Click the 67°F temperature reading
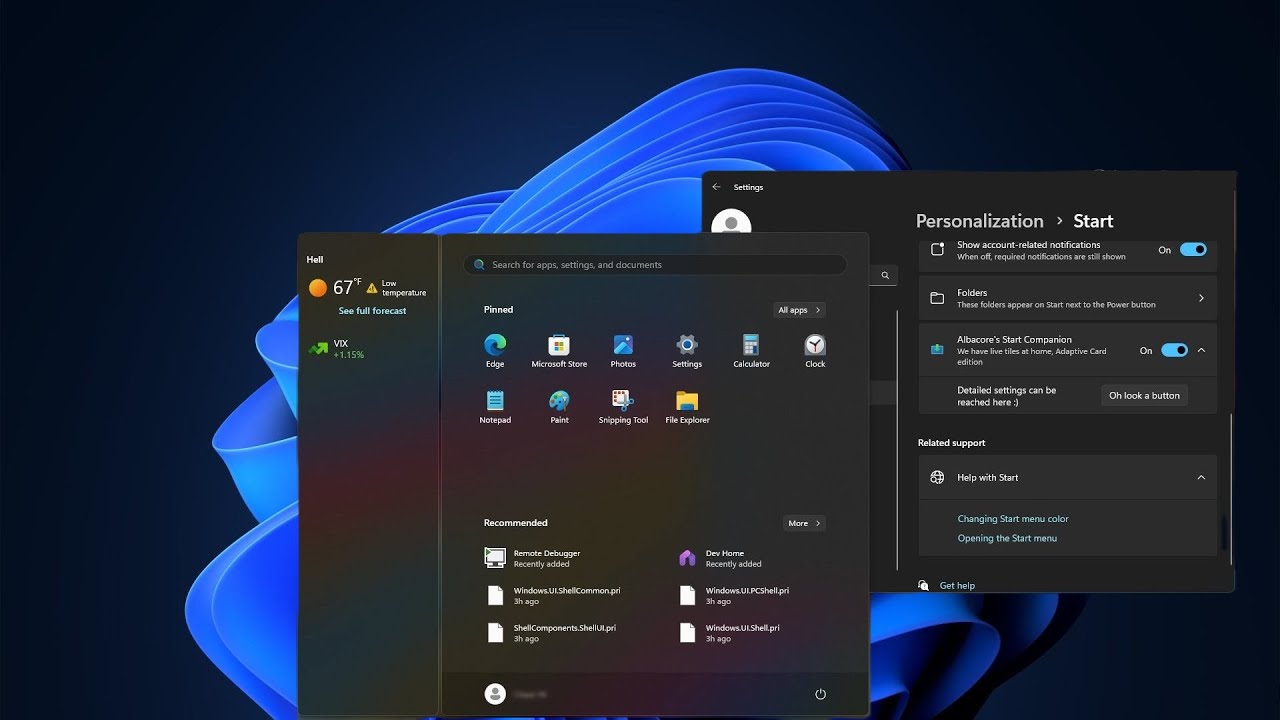Viewport: 1280px width, 720px height. click(346, 288)
